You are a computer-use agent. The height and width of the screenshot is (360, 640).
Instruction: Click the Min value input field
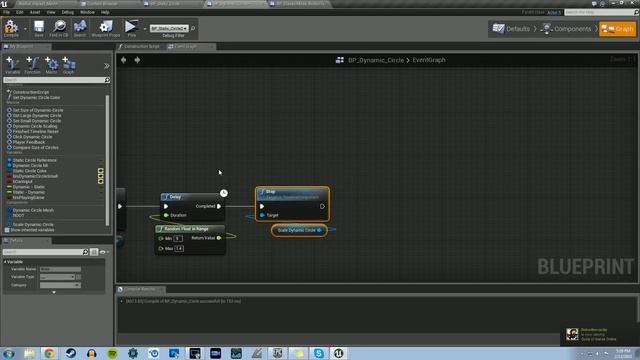(x=178, y=238)
